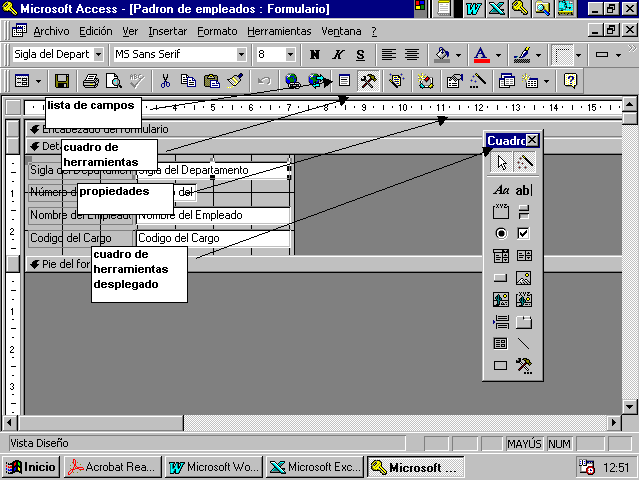The width and height of the screenshot is (639, 480).
Task: Toggle the Toolbox hammer icon in toolbar
Action: click(x=368, y=81)
